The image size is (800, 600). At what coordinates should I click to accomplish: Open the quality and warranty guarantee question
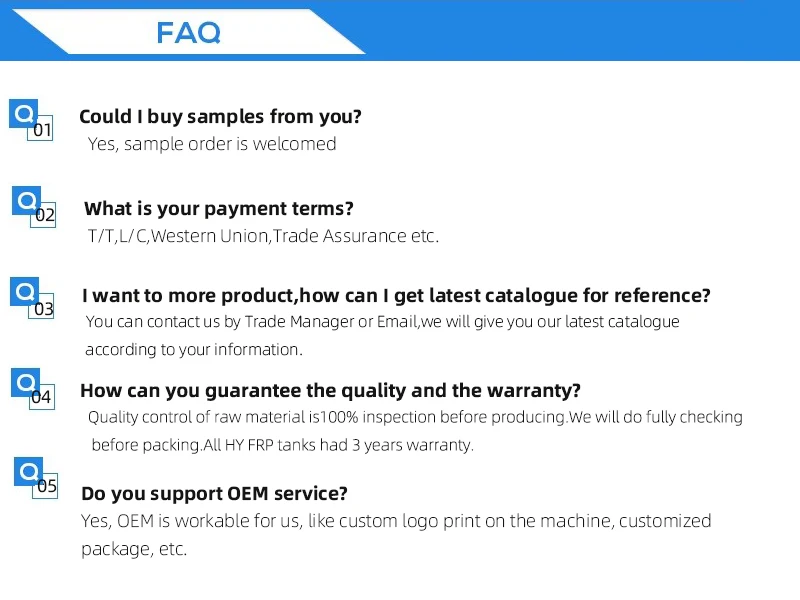click(x=330, y=390)
